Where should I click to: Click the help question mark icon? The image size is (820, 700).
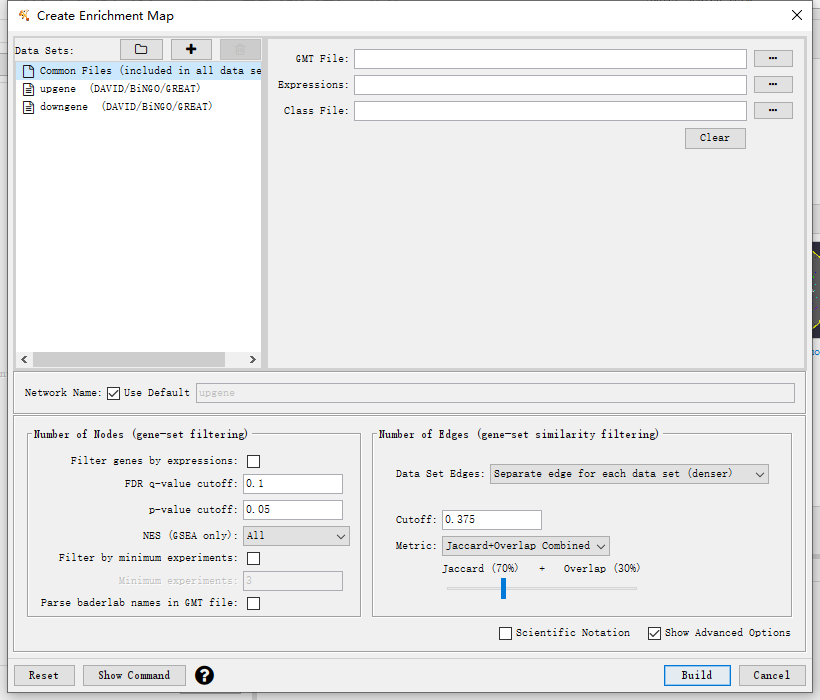tap(204, 675)
